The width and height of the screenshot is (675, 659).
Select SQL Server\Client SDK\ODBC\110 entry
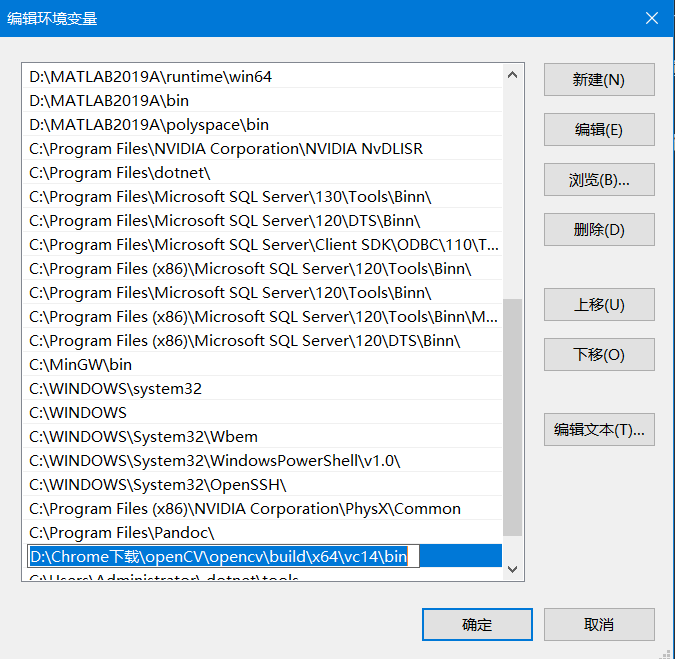tap(262, 245)
